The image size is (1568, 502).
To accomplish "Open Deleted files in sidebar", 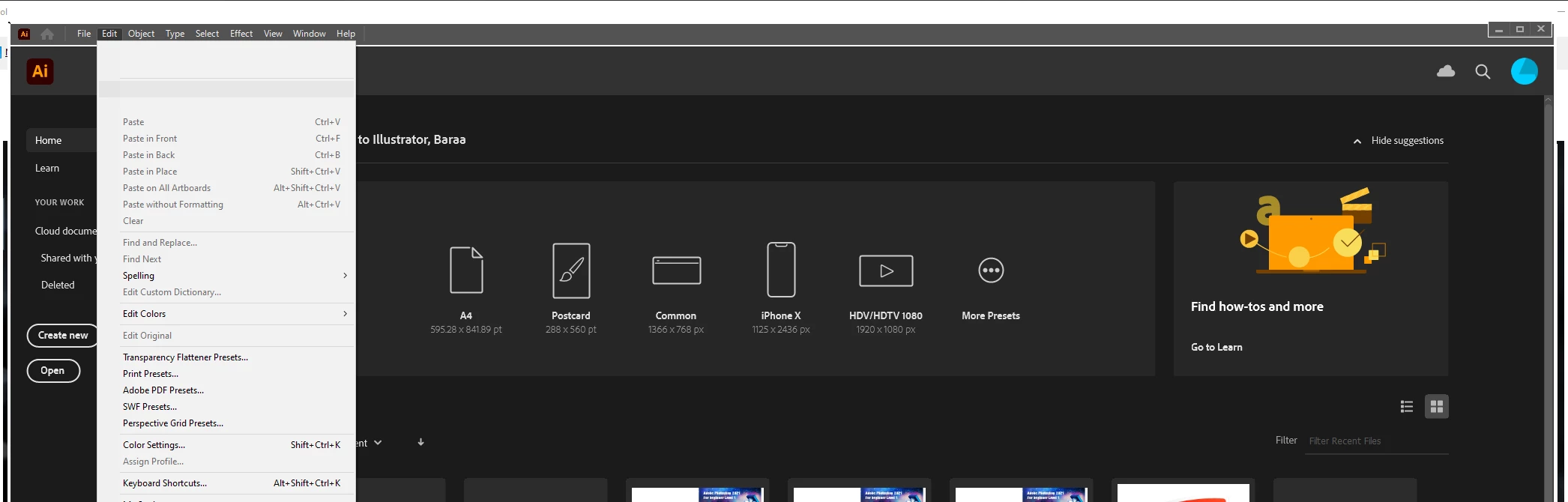I will point(58,285).
